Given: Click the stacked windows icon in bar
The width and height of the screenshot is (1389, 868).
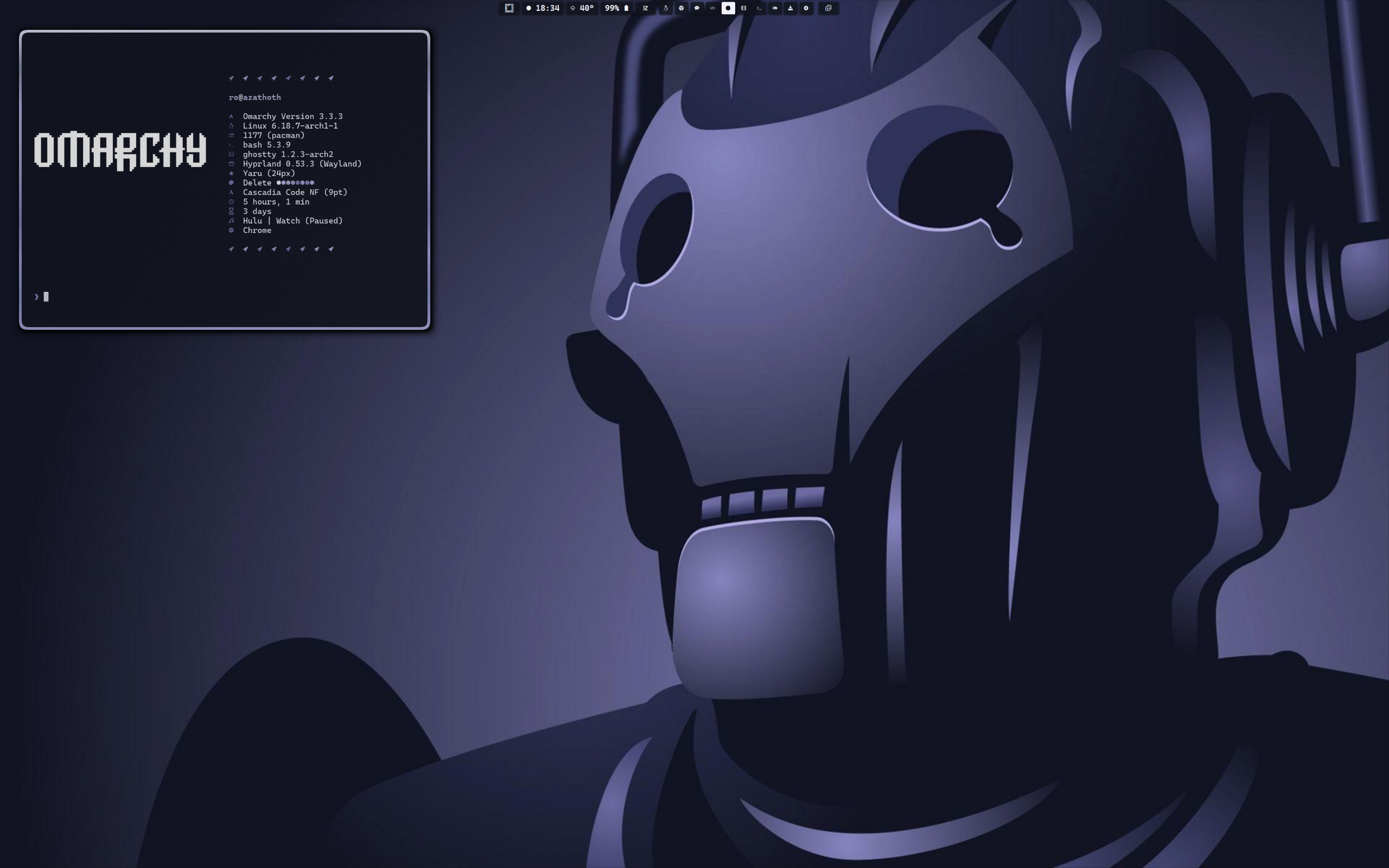Looking at the screenshot, I should coord(827,8).
